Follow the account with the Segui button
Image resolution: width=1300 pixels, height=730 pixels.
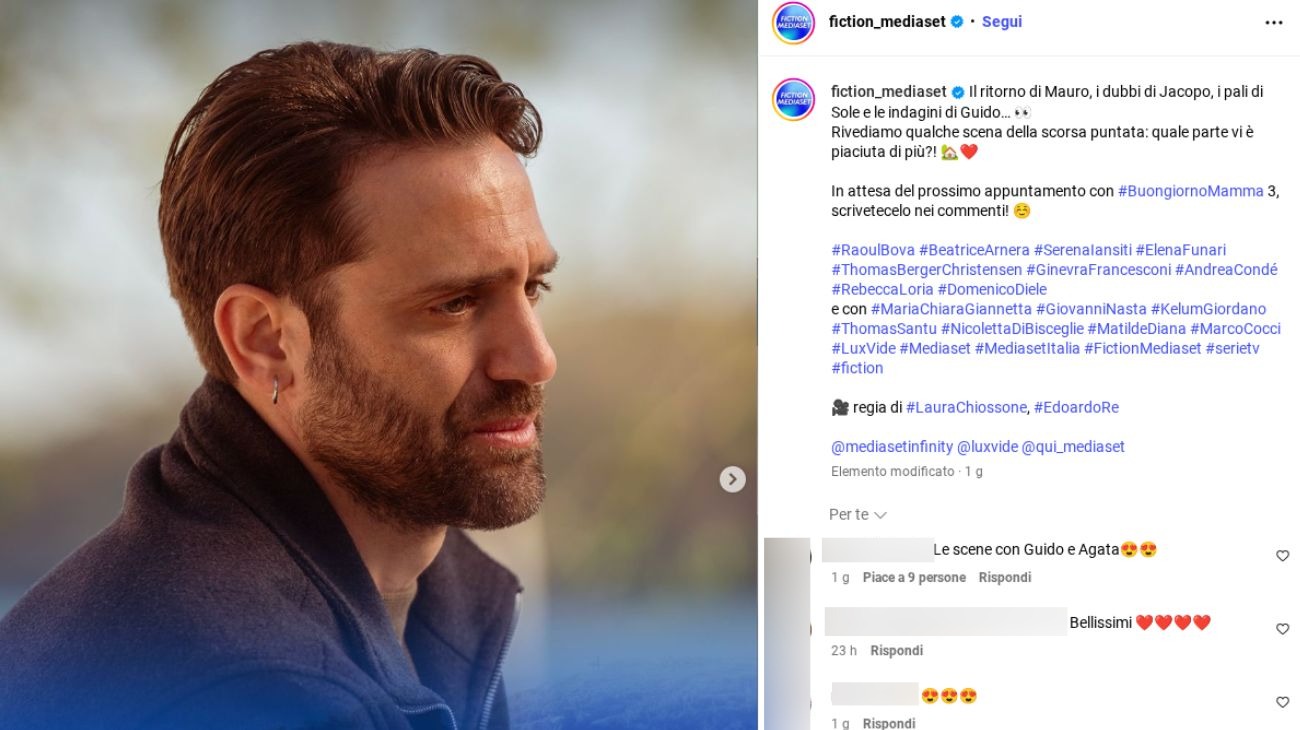click(1001, 22)
